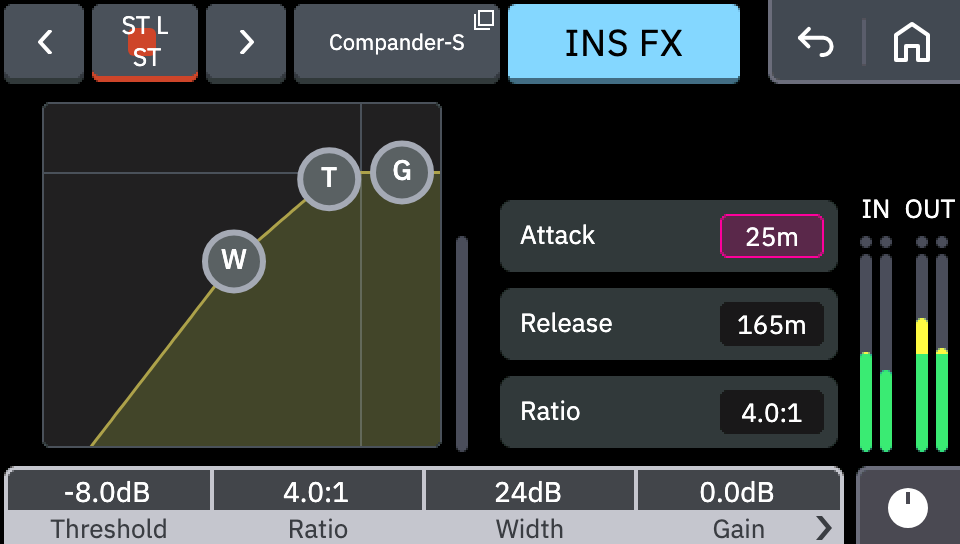Select the Attack 25m value field
This screenshot has height=544, width=960.
[771, 236]
